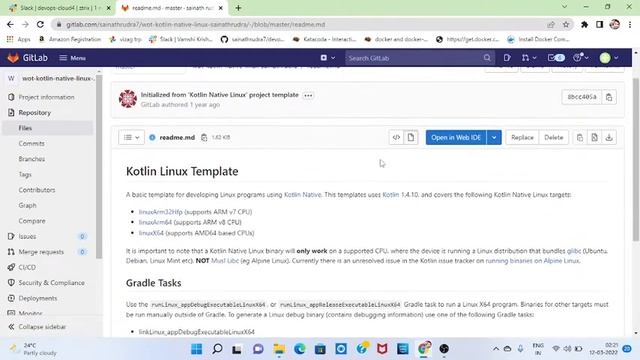This screenshot has height=360, width=640.
Task: Open Graph in sidebar
Action: [27, 206]
